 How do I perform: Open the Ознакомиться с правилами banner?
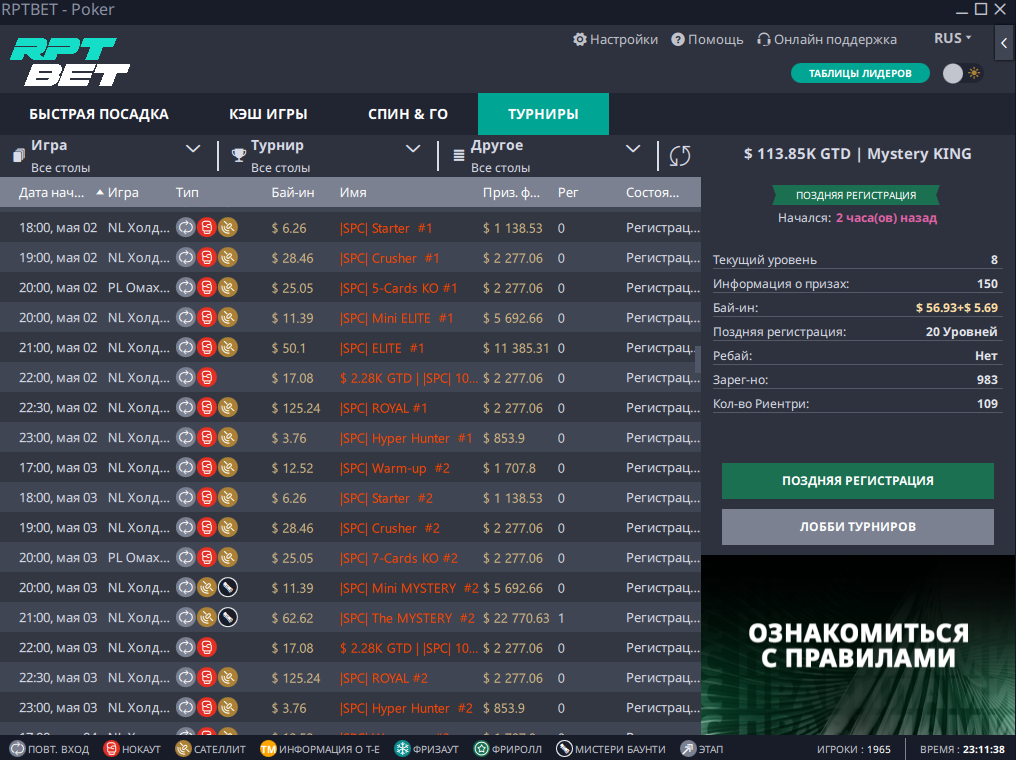pyautogui.click(x=858, y=645)
